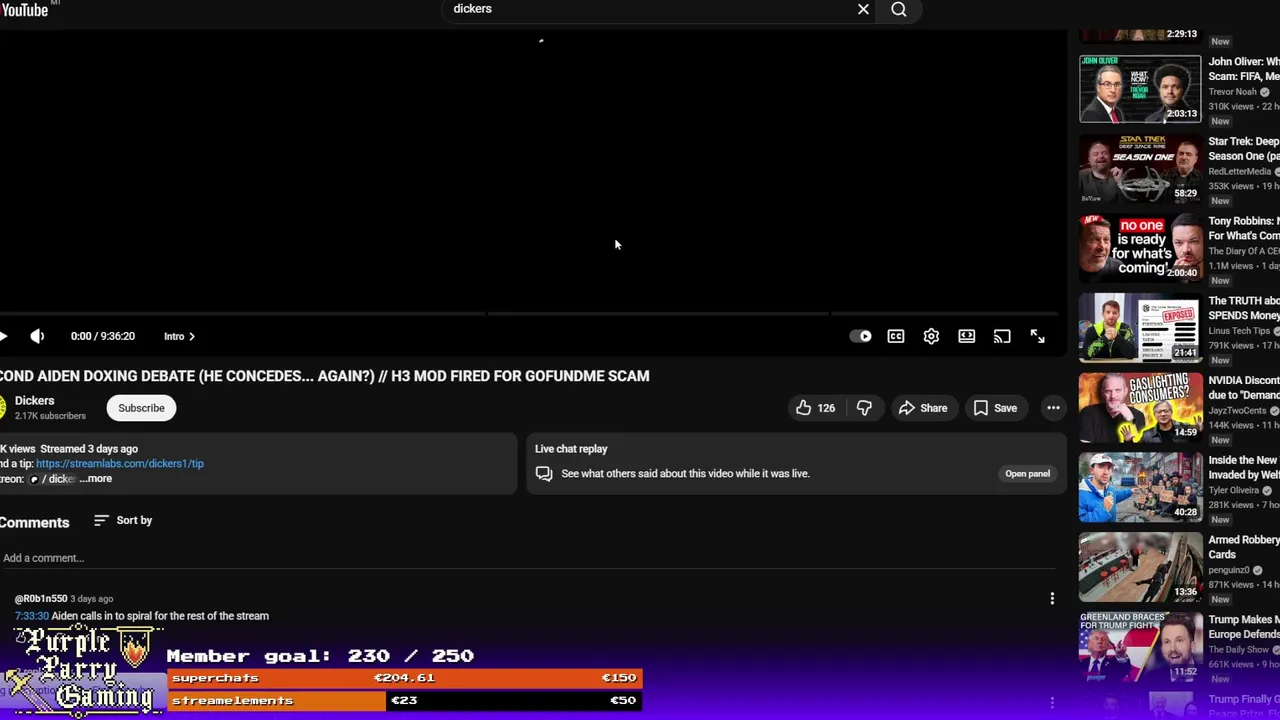The height and width of the screenshot is (720, 1280).
Task: Open the Armed Robbery 13:36 thumbnail
Action: (1140, 567)
